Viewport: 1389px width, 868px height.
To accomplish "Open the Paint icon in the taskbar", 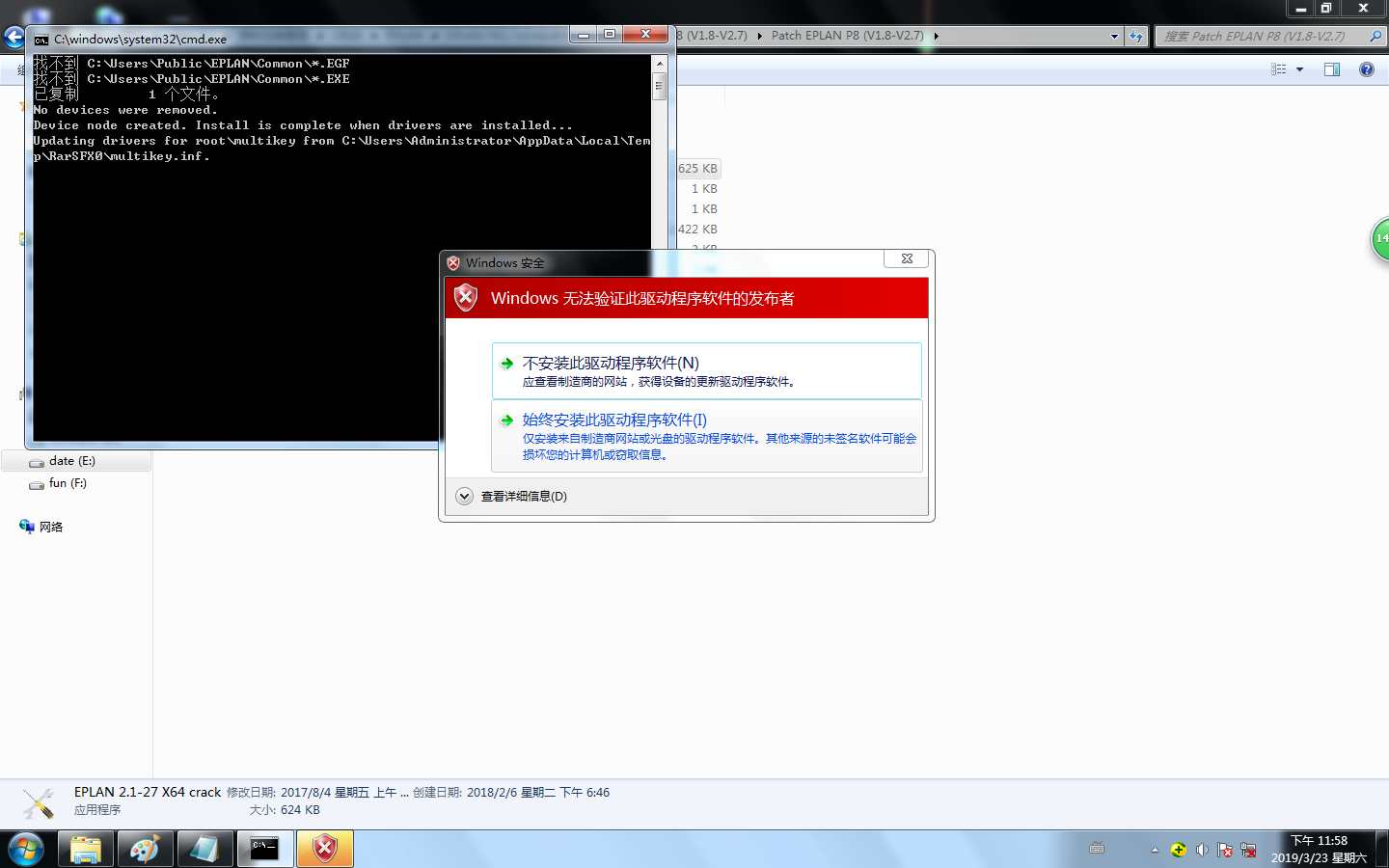I will (145, 849).
